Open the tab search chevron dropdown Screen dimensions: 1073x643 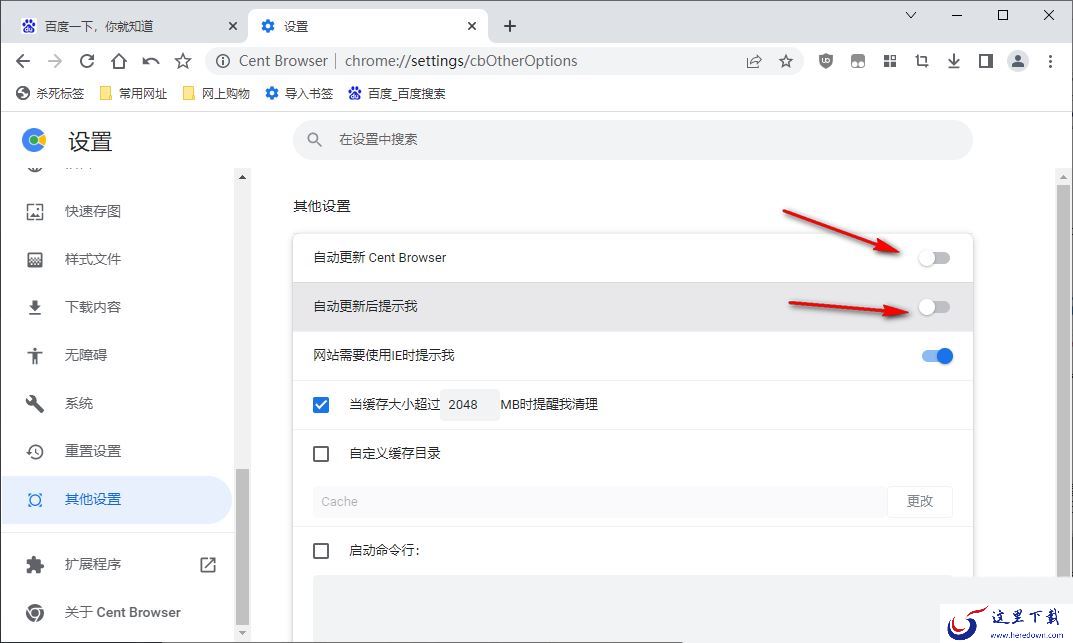coord(911,15)
